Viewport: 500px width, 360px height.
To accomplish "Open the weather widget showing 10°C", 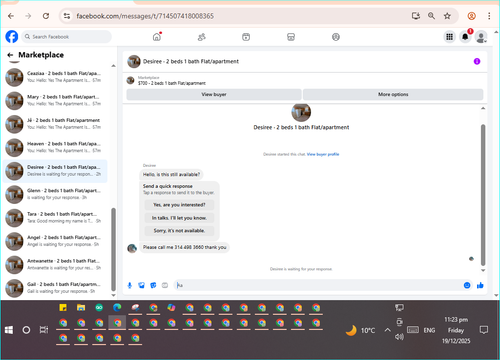I will [360, 330].
